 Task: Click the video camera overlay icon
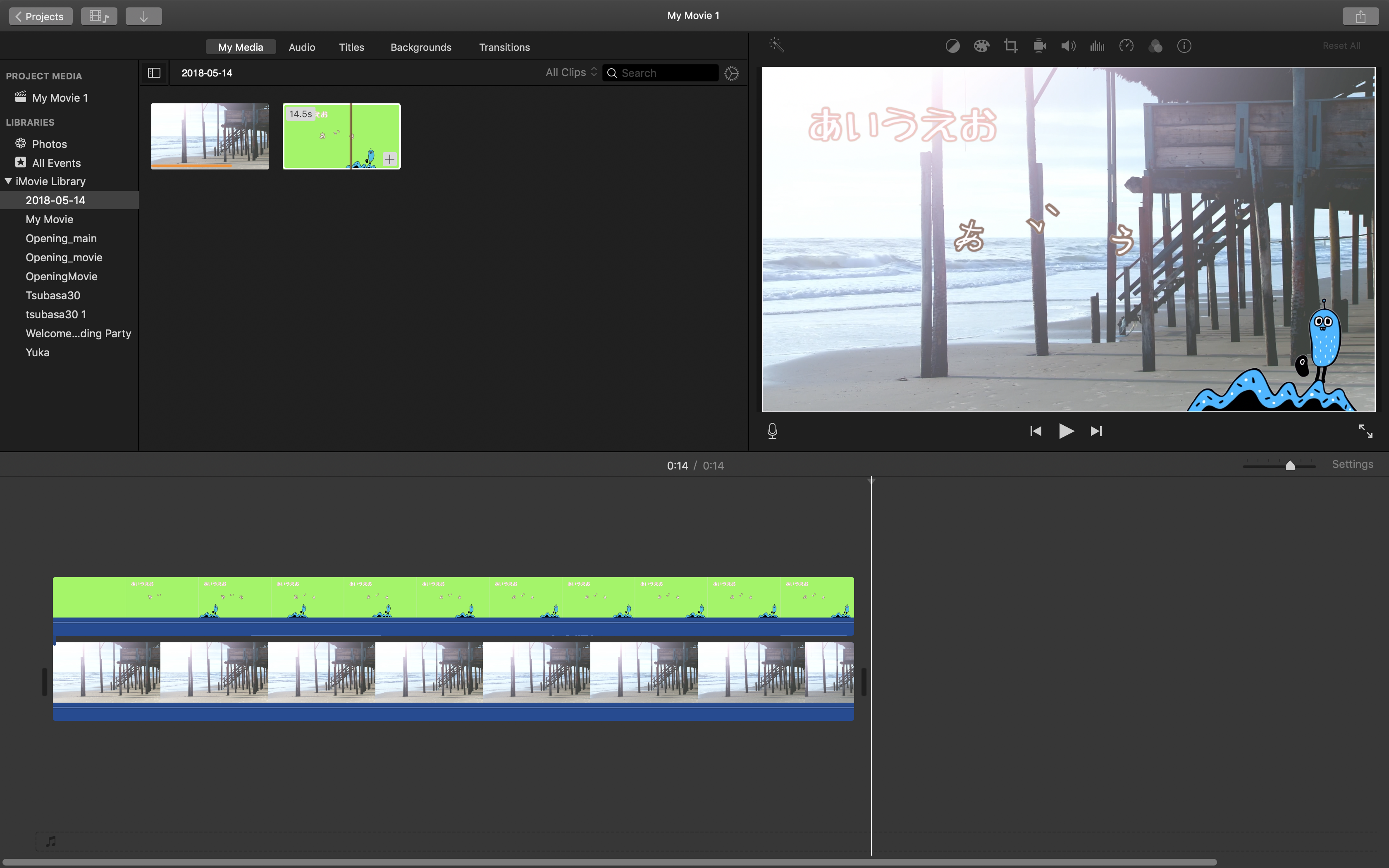pos(1039,45)
